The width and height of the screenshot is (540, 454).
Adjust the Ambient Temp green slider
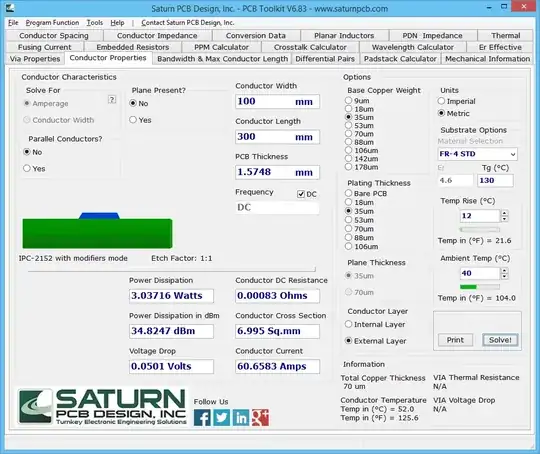click(x=480, y=287)
